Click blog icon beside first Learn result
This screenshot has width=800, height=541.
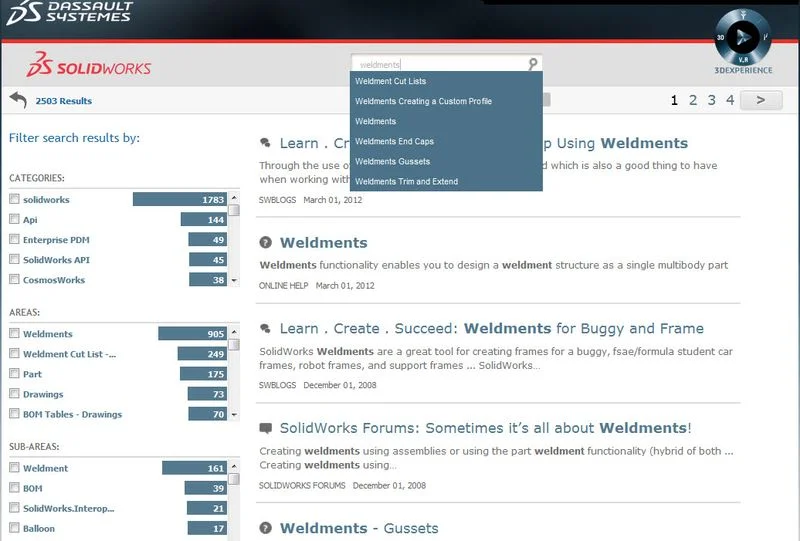pos(265,143)
